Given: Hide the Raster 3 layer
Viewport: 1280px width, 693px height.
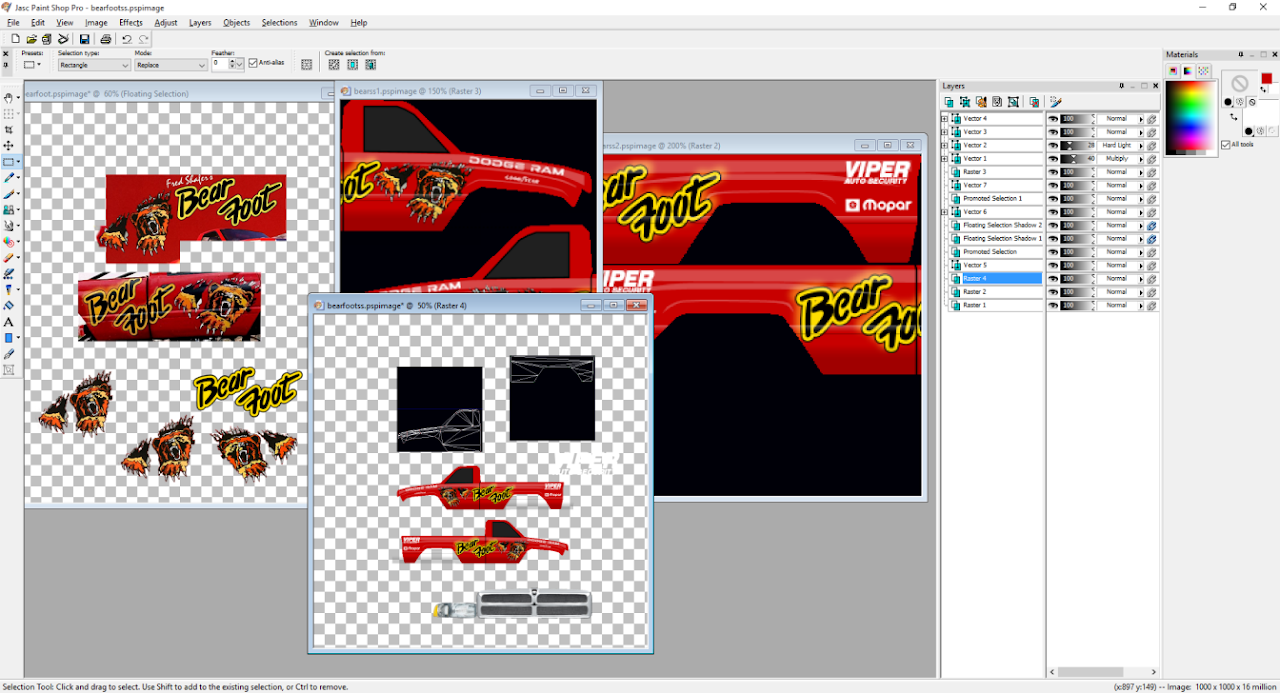Looking at the screenshot, I should [1053, 172].
